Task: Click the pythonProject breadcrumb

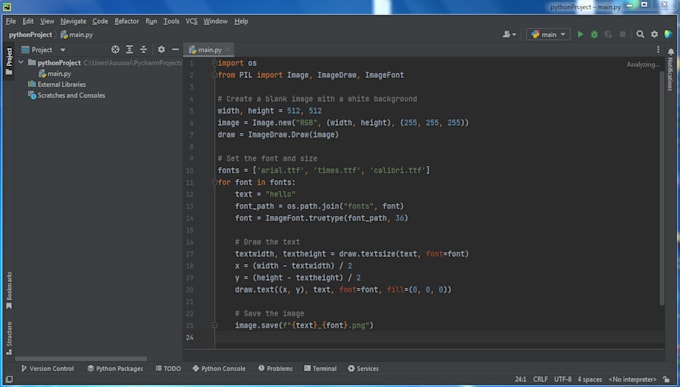Action: point(30,35)
